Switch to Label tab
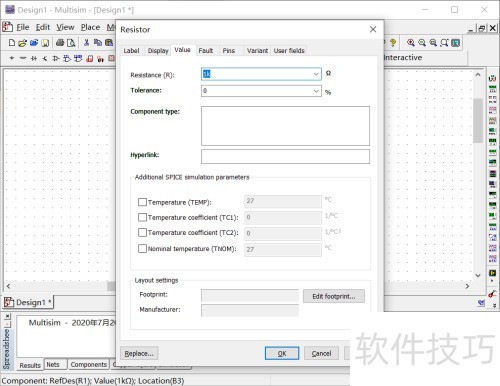 (x=131, y=51)
